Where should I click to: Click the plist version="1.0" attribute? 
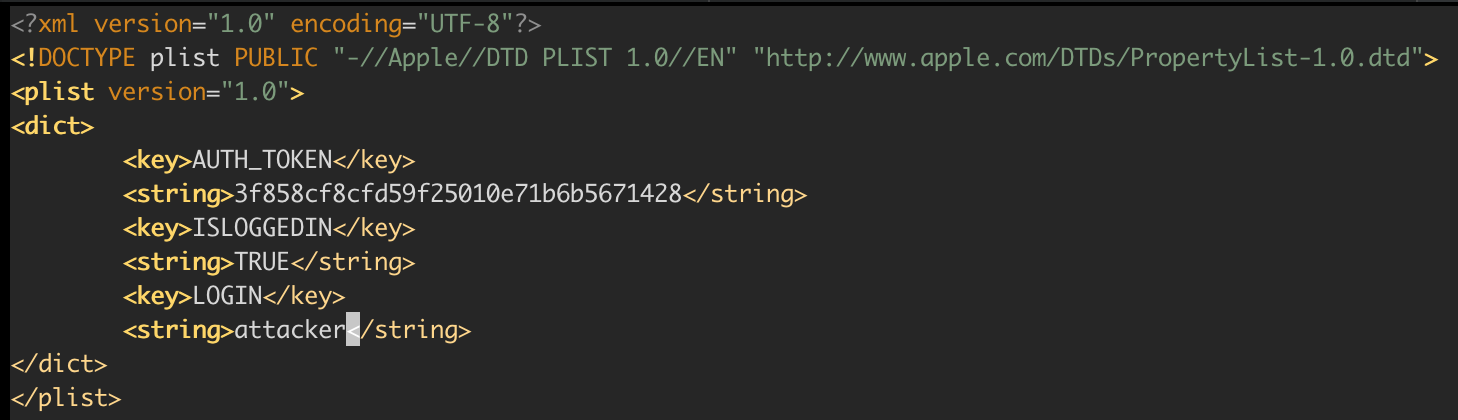click(199, 93)
